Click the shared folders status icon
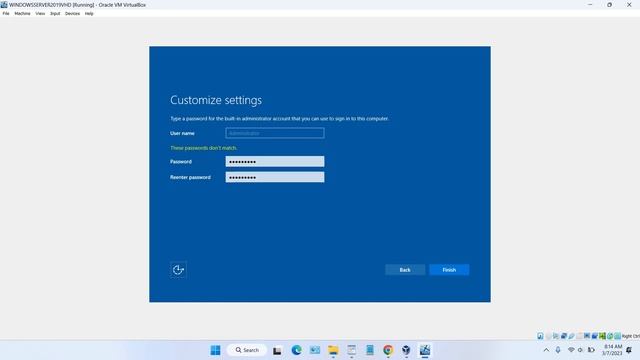This screenshot has height=360, width=640. (579, 336)
